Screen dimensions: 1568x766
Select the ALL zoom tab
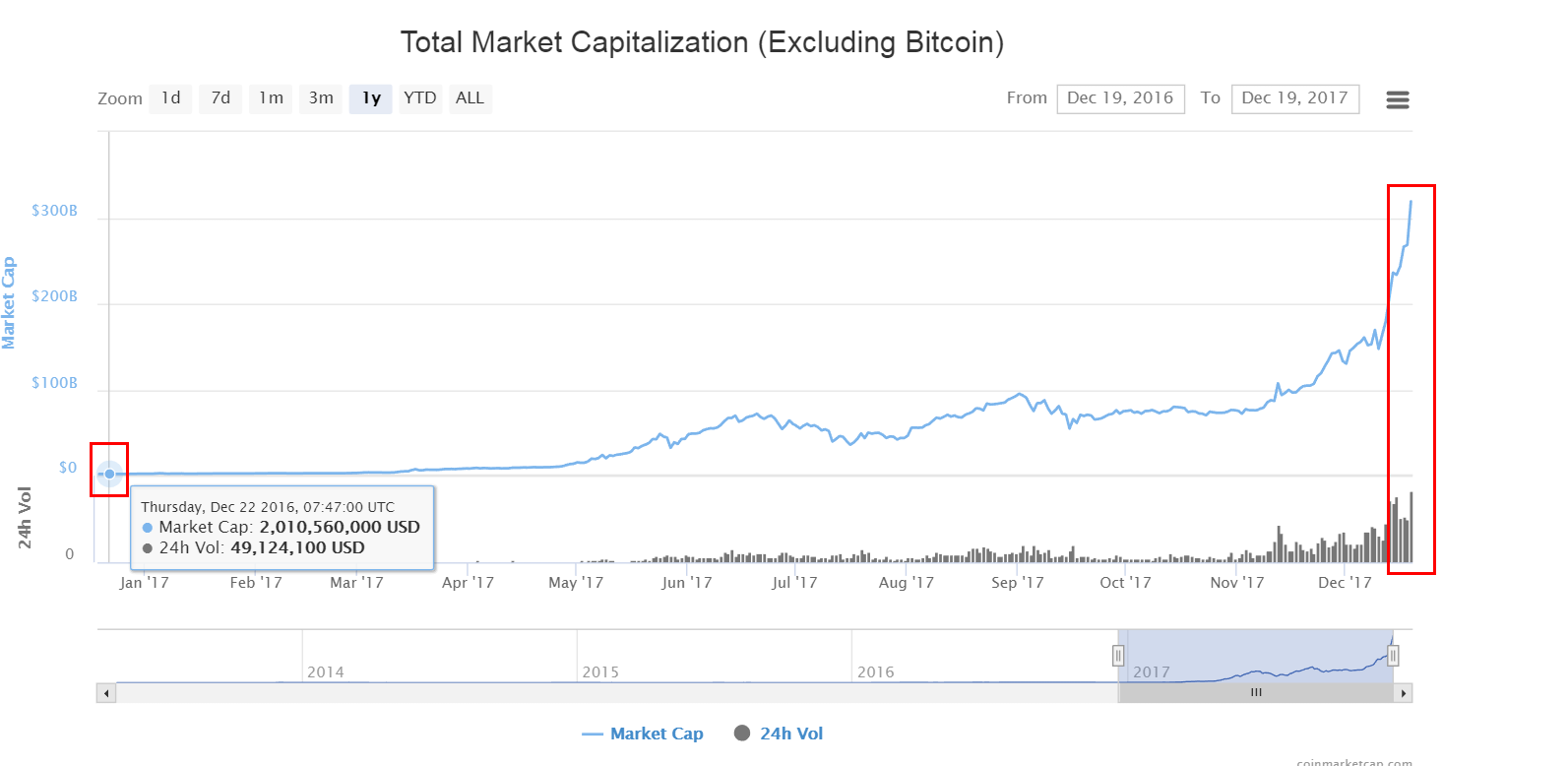(470, 97)
